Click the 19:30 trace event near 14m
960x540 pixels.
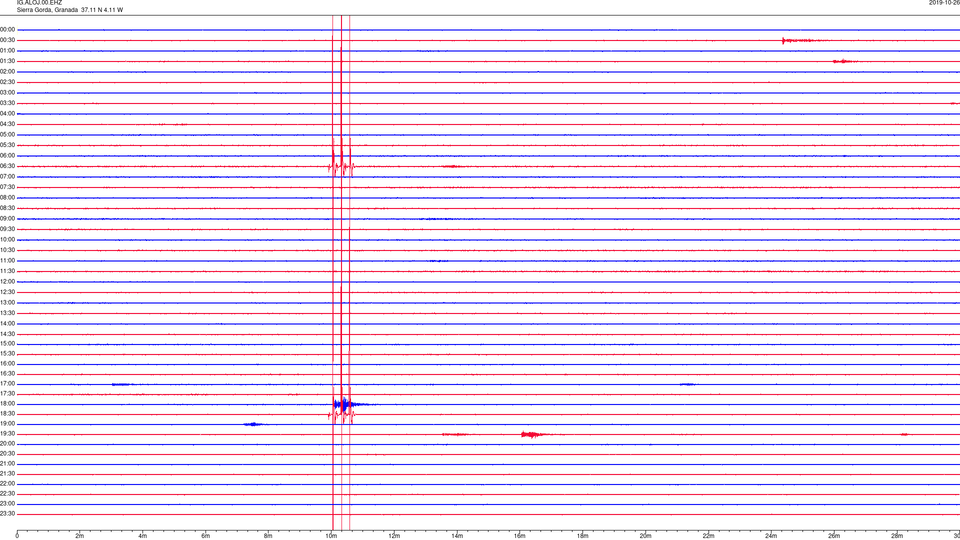pos(454,435)
